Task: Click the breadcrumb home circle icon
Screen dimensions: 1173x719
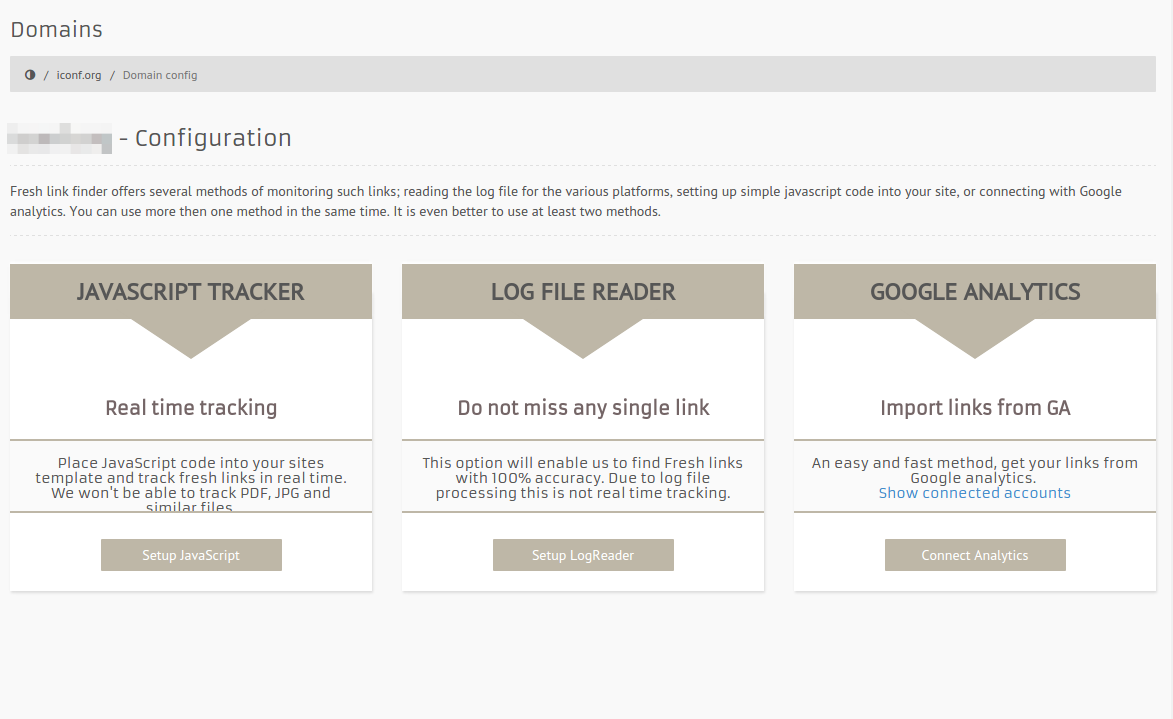Action: 30,75
